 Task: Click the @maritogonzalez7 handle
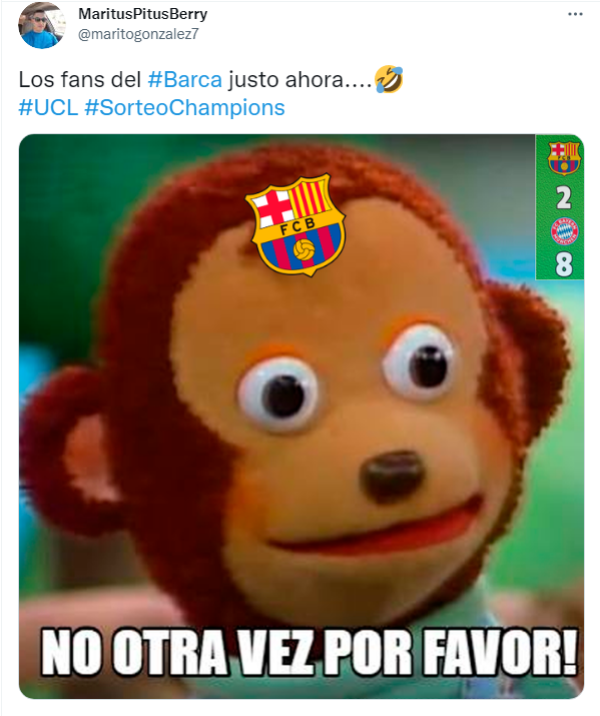(x=138, y=34)
